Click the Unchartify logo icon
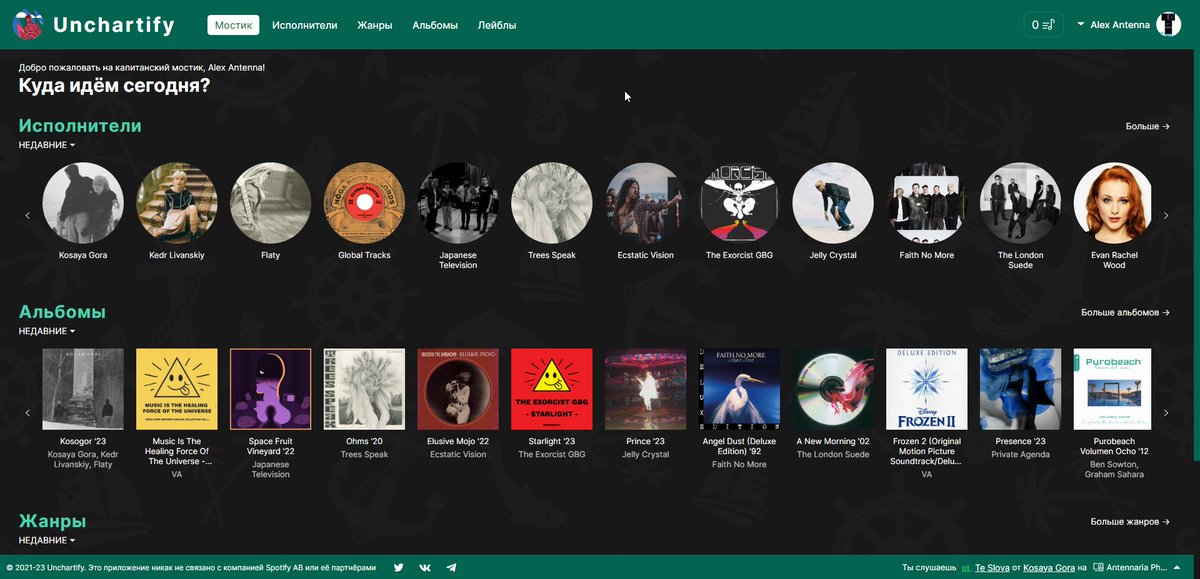Screen dimensions: 1200x579 tap(27, 25)
